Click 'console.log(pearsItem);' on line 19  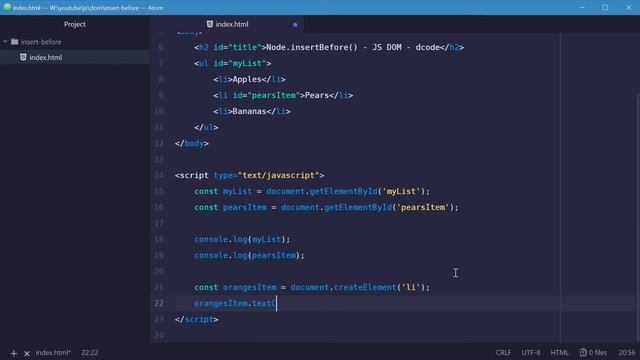(x=249, y=256)
